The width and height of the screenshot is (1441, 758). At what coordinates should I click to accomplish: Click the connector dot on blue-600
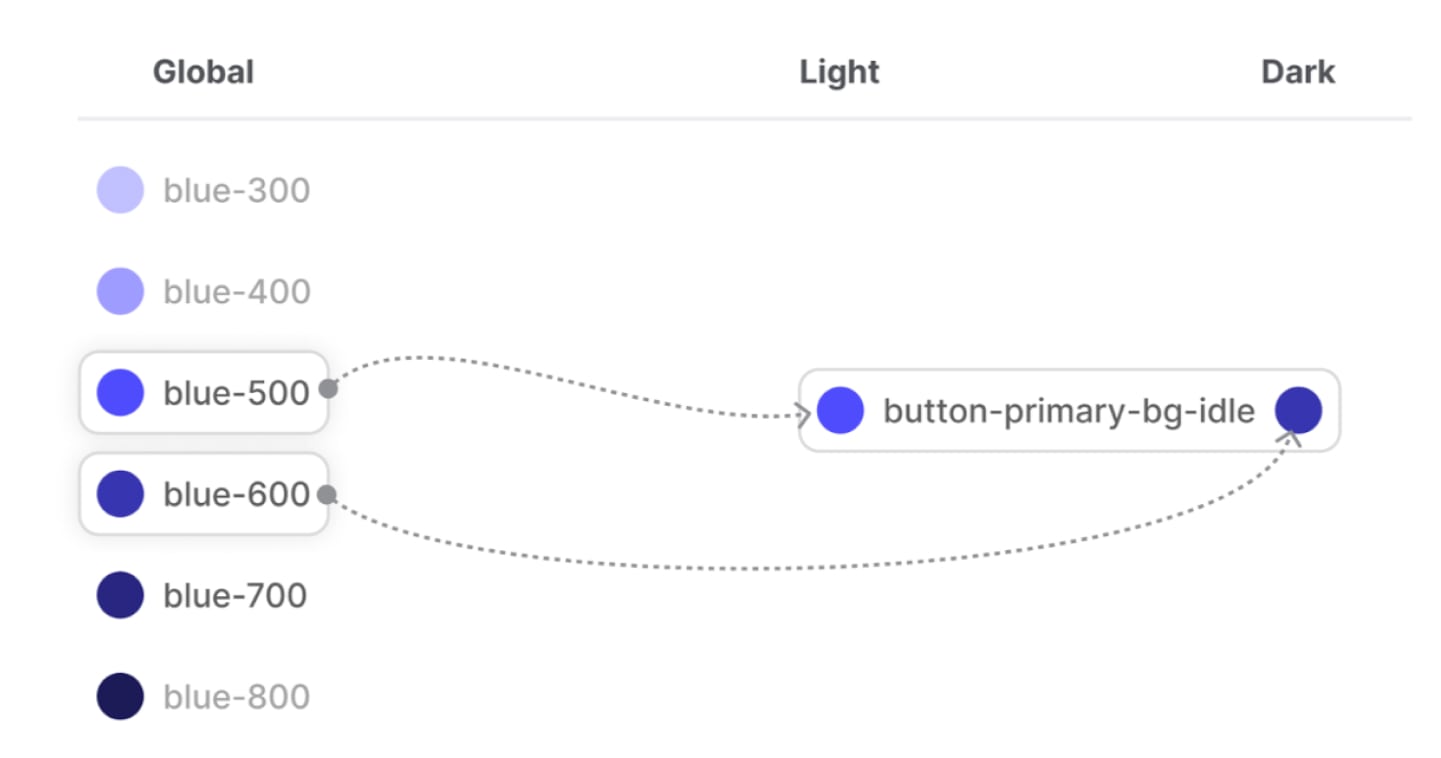[325, 494]
